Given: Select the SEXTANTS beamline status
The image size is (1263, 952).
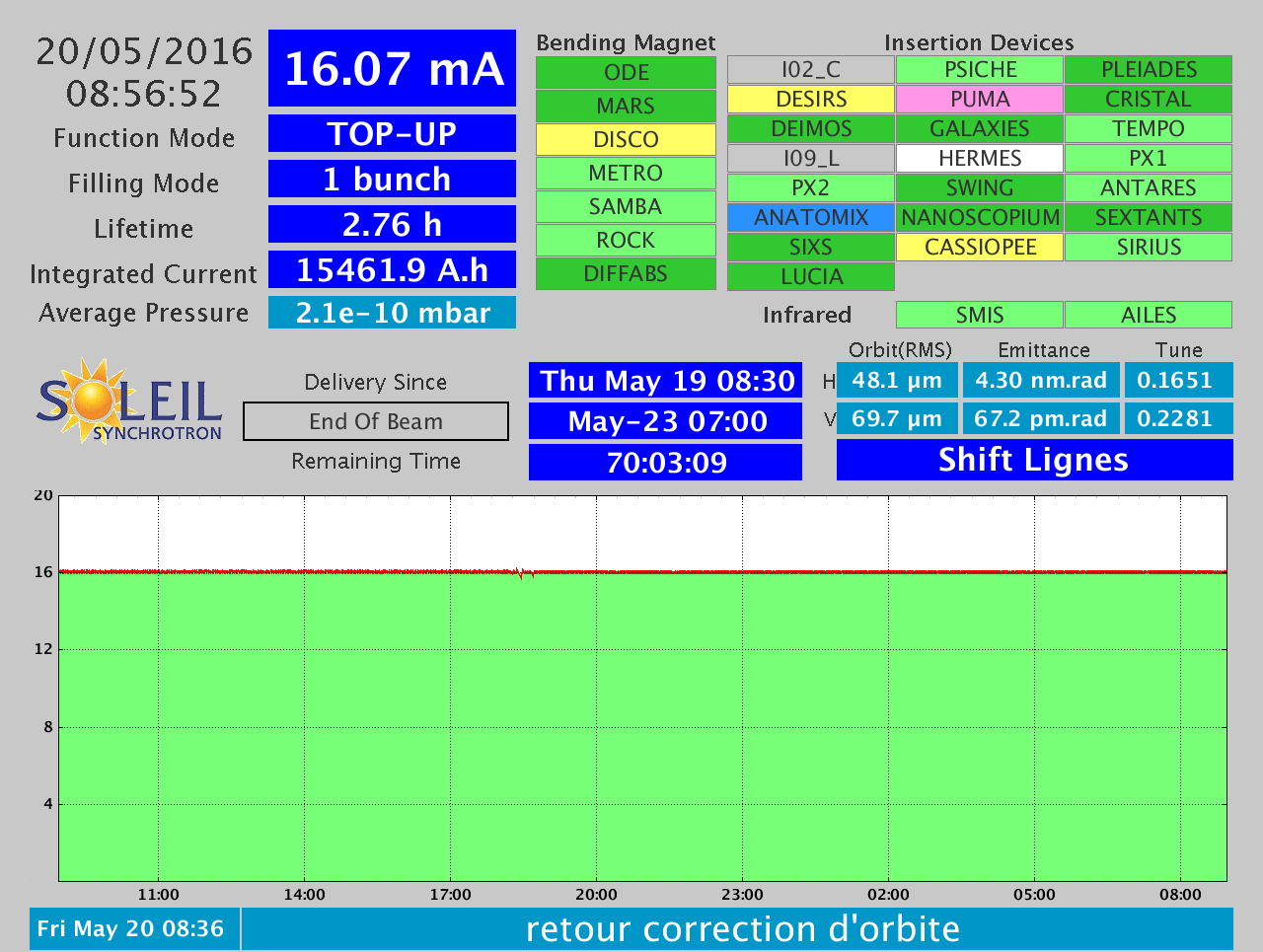Looking at the screenshot, I should pyautogui.click(x=1149, y=218).
